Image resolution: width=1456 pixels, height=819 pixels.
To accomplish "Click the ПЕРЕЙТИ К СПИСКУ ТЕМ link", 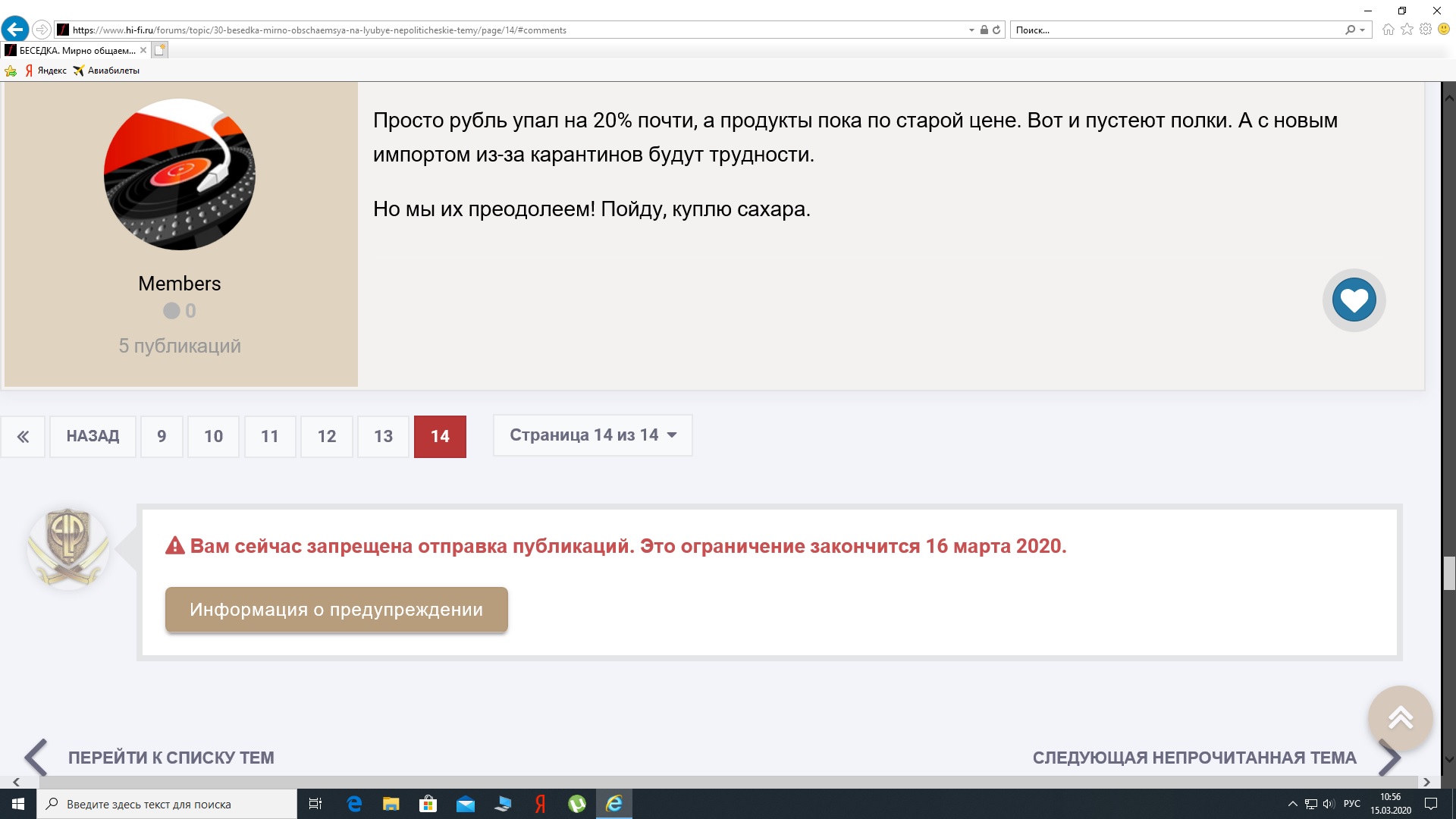I will [171, 758].
